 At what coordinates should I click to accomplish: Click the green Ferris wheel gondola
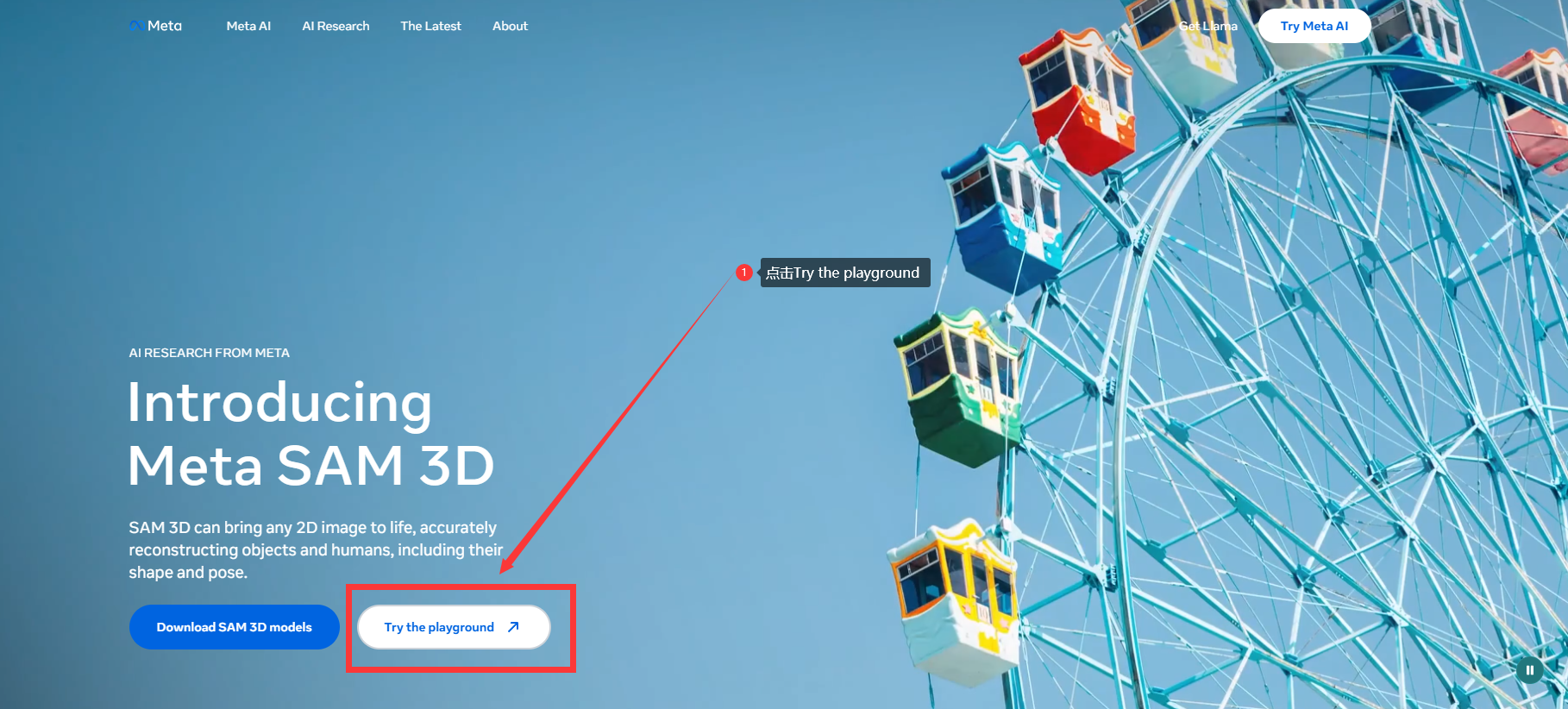[957, 388]
